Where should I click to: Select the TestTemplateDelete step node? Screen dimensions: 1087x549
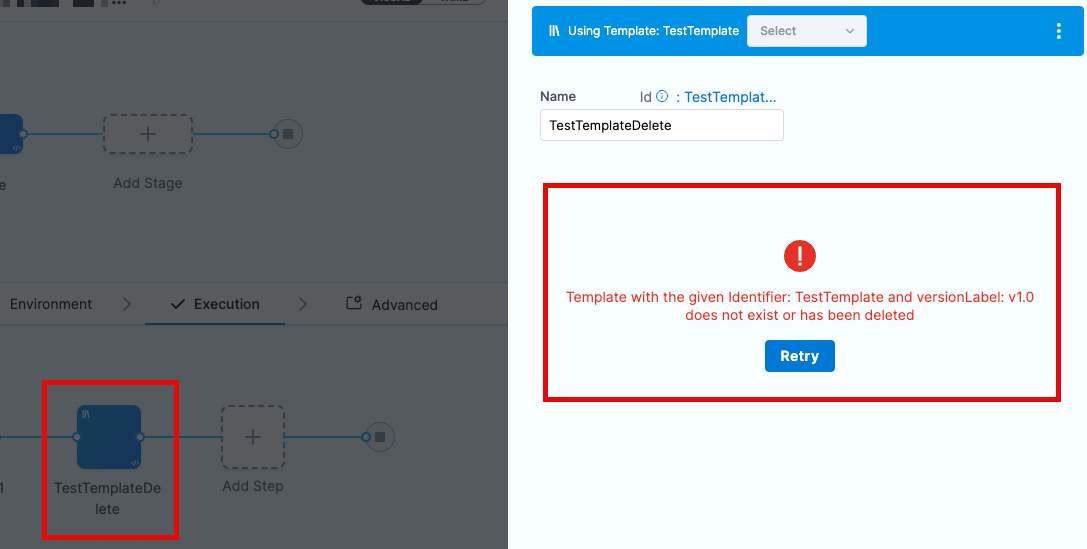pyautogui.click(x=109, y=437)
